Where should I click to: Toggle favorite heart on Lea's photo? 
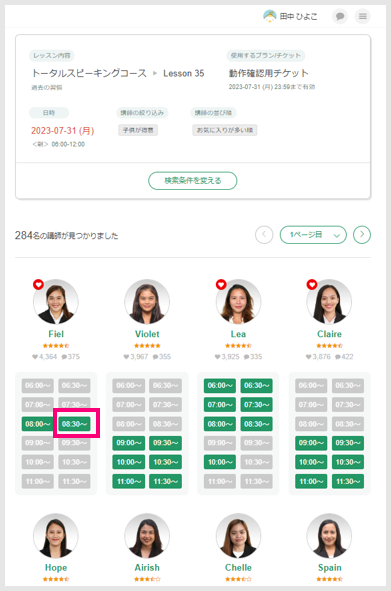[x=221, y=284]
